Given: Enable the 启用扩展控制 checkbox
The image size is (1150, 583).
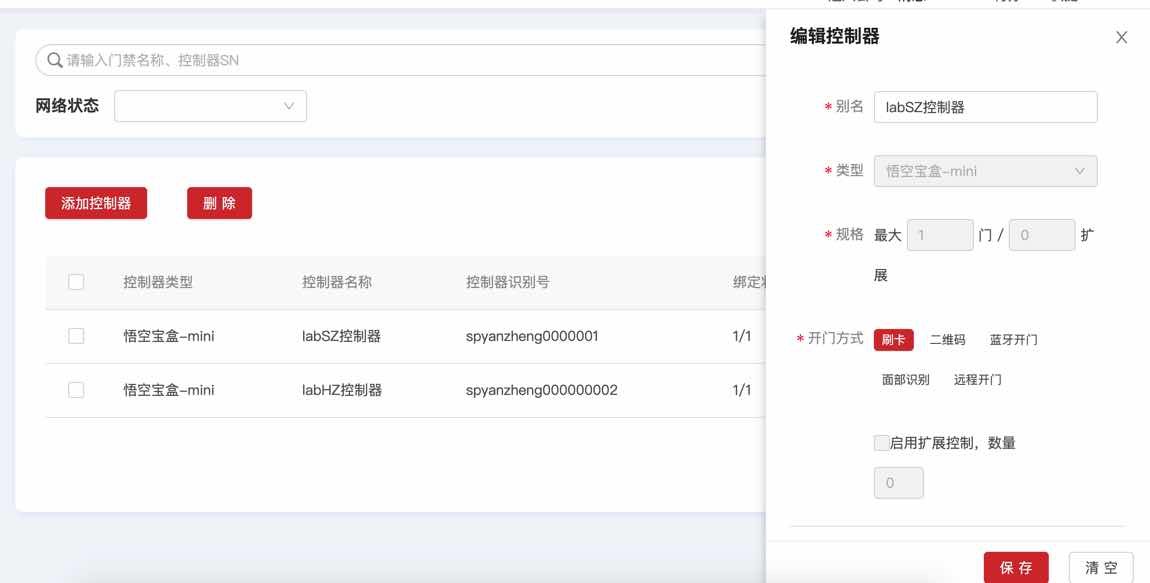Looking at the screenshot, I should (881, 443).
